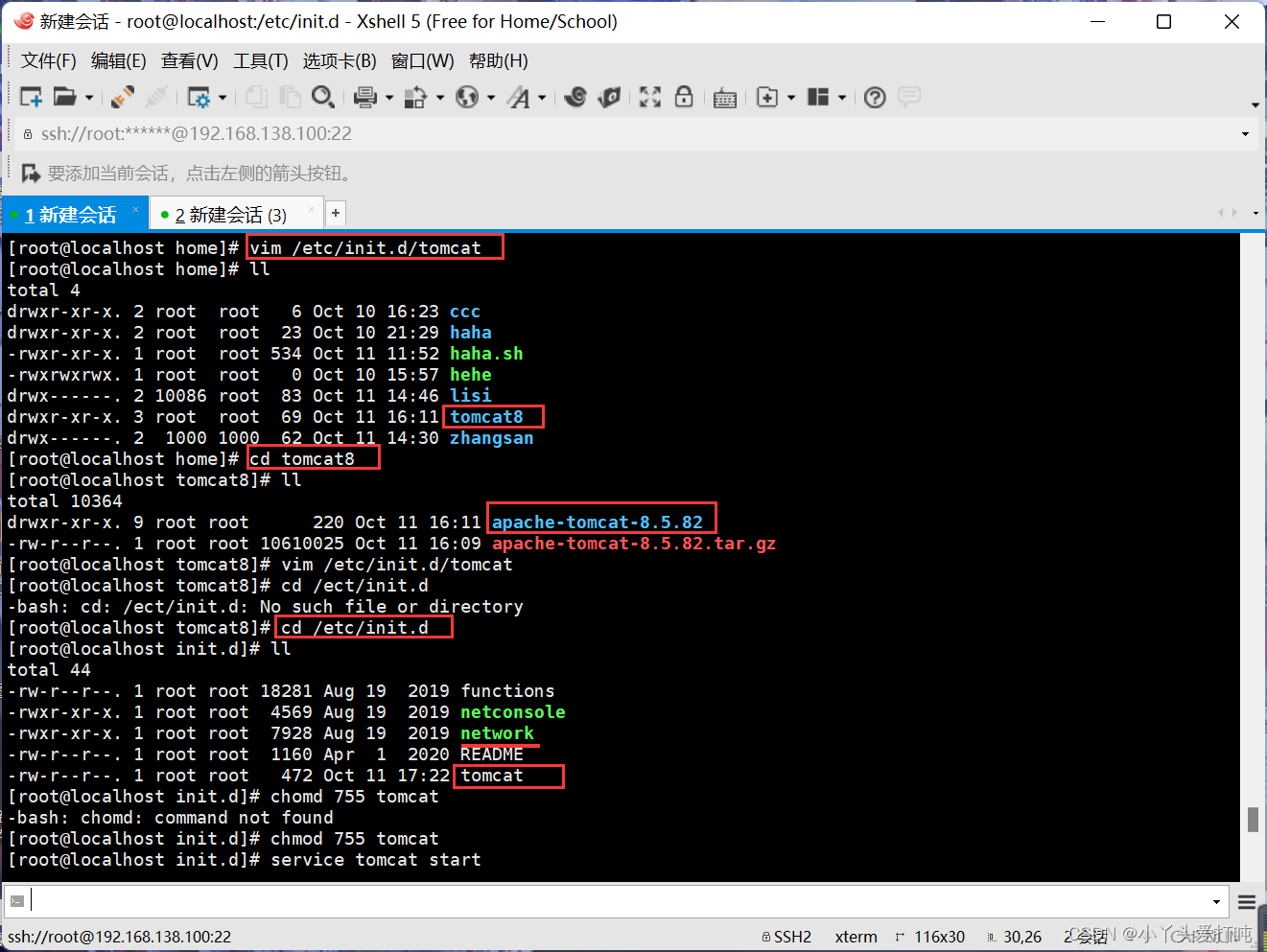Expand the Properties gear dropdown arrow
Viewport: 1267px width, 952px height.
pyautogui.click(x=223, y=98)
